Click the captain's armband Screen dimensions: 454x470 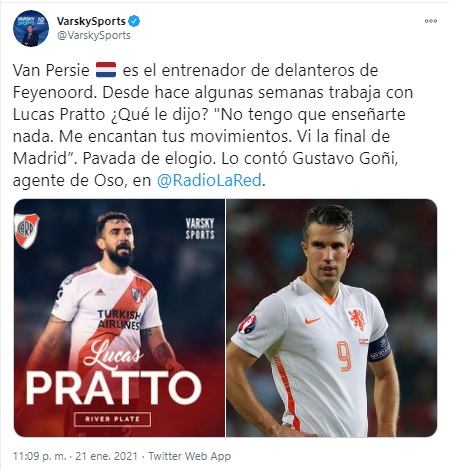coord(379,348)
